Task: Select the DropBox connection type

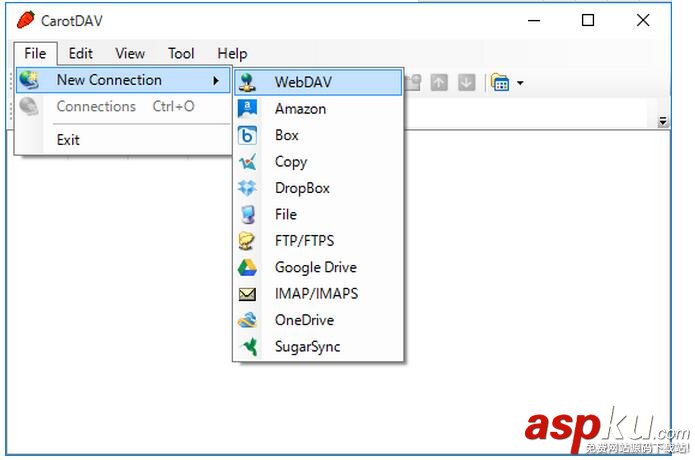Action: (318, 188)
